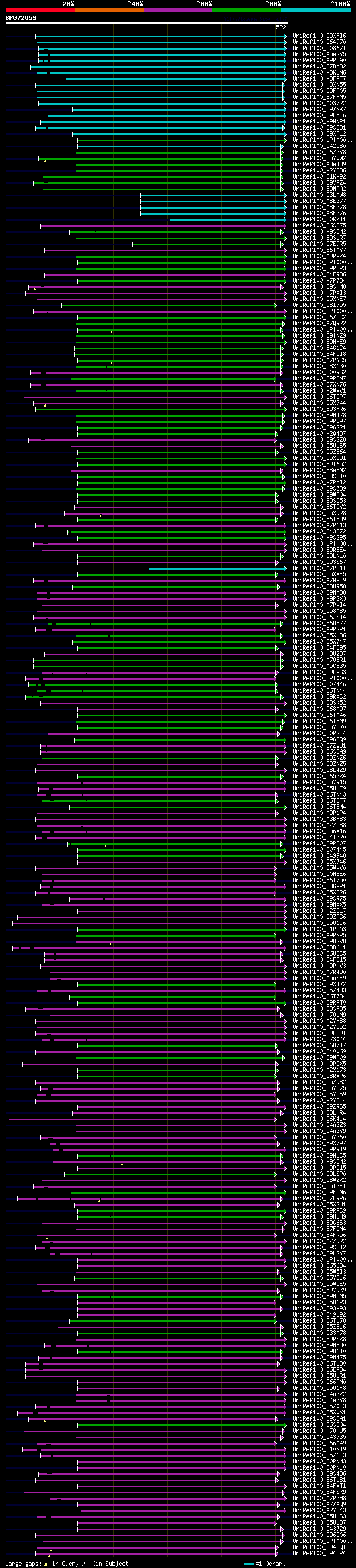
Task: Select the cyan ~100% identity legend segment
Action: (317, 10)
